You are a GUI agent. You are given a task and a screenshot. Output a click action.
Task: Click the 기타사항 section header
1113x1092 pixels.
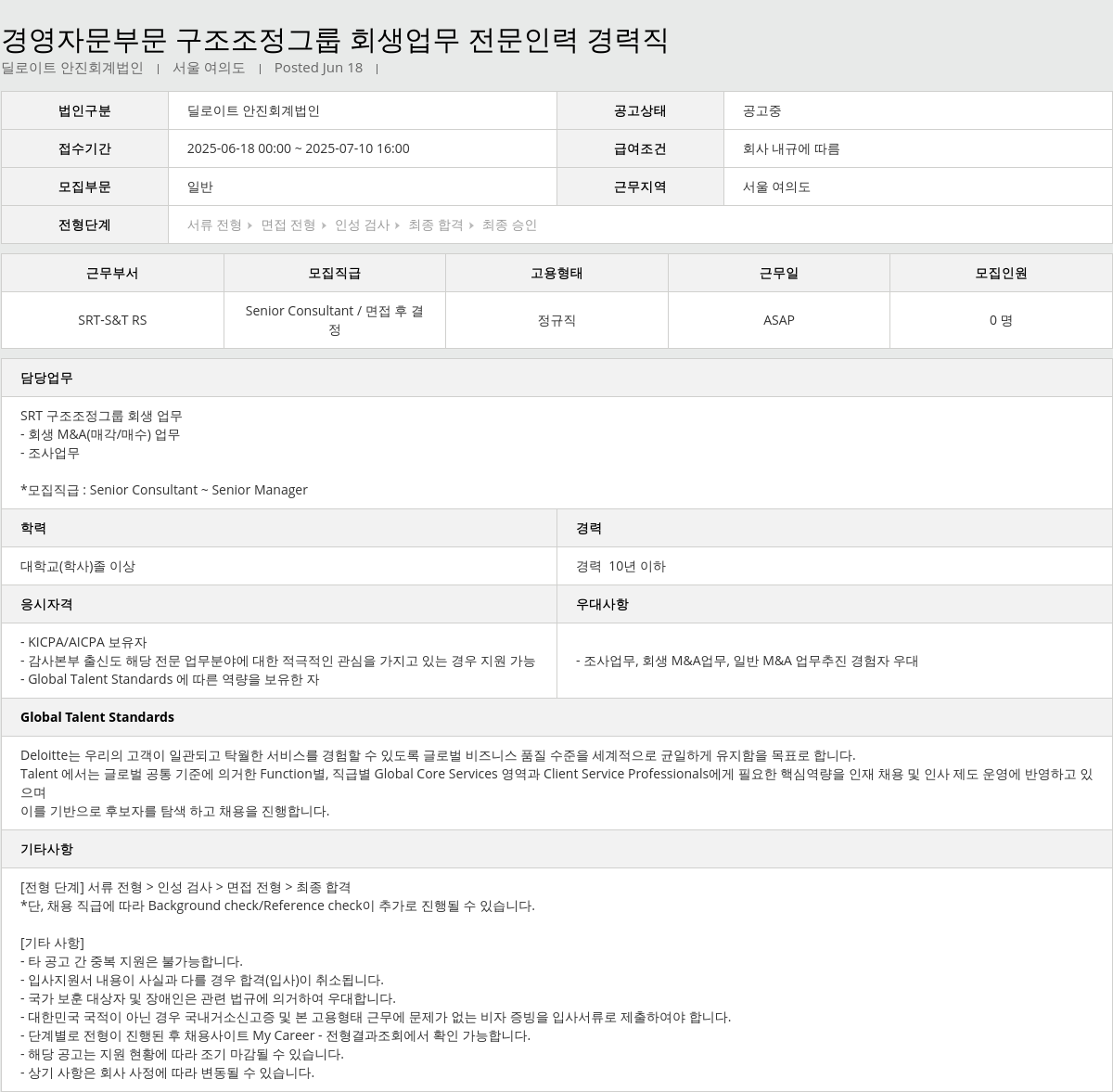coord(556,849)
